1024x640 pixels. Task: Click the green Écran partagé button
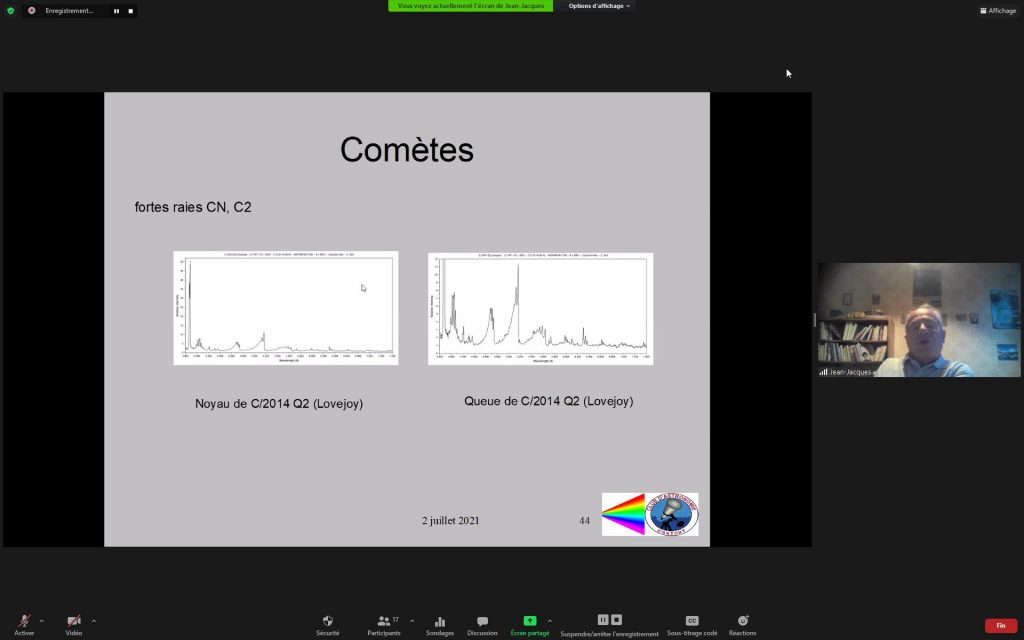click(x=530, y=625)
